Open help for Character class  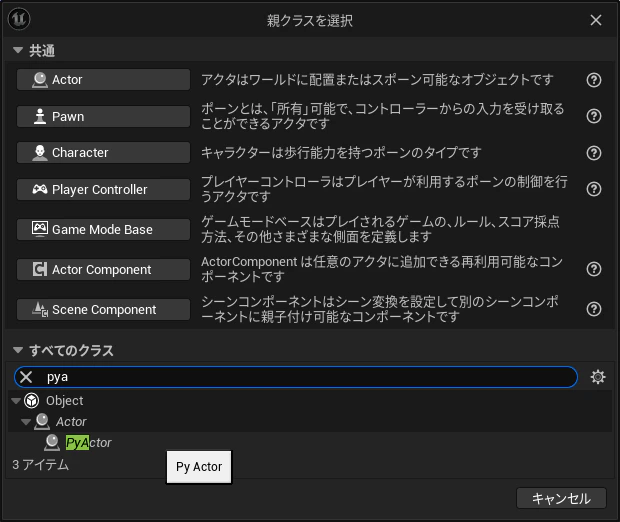coord(594,153)
